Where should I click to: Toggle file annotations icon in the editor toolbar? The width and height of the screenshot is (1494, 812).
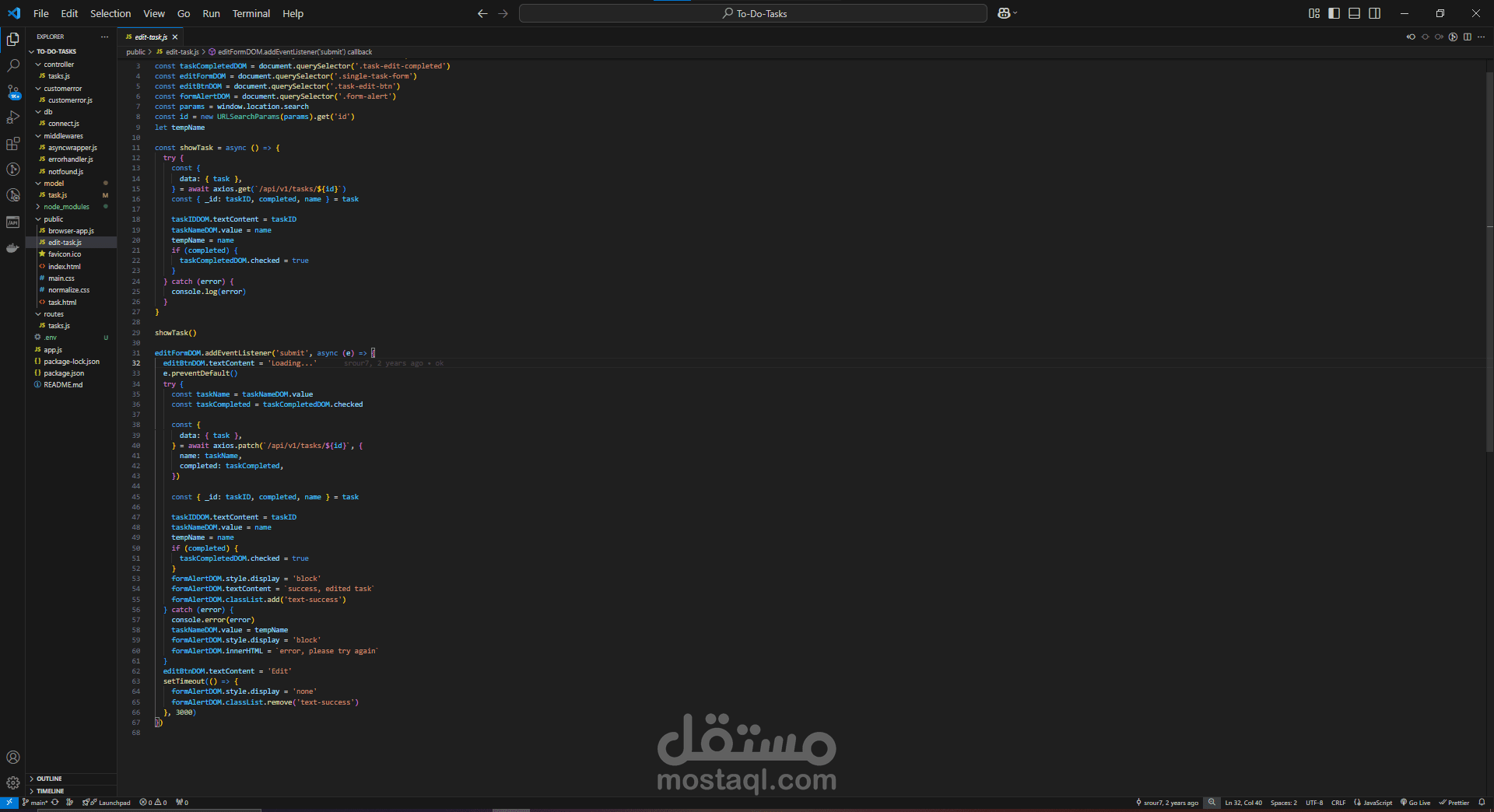click(x=1453, y=37)
